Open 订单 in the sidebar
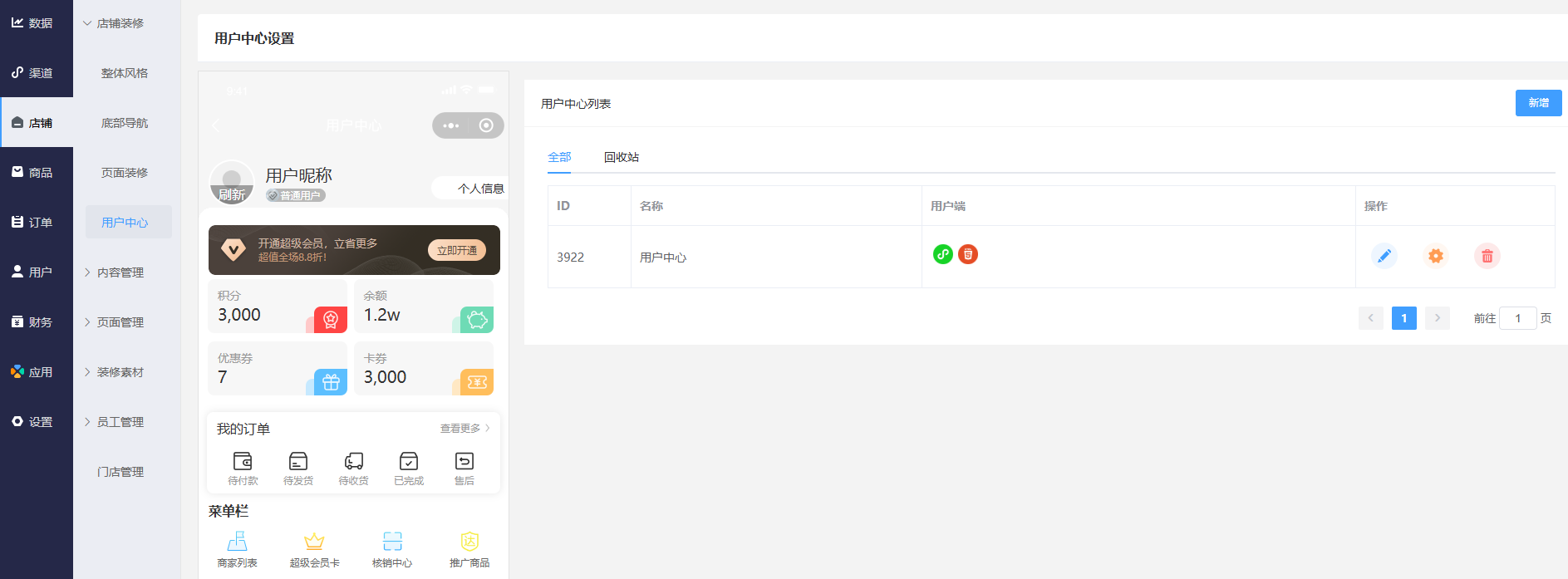 pyautogui.click(x=37, y=223)
